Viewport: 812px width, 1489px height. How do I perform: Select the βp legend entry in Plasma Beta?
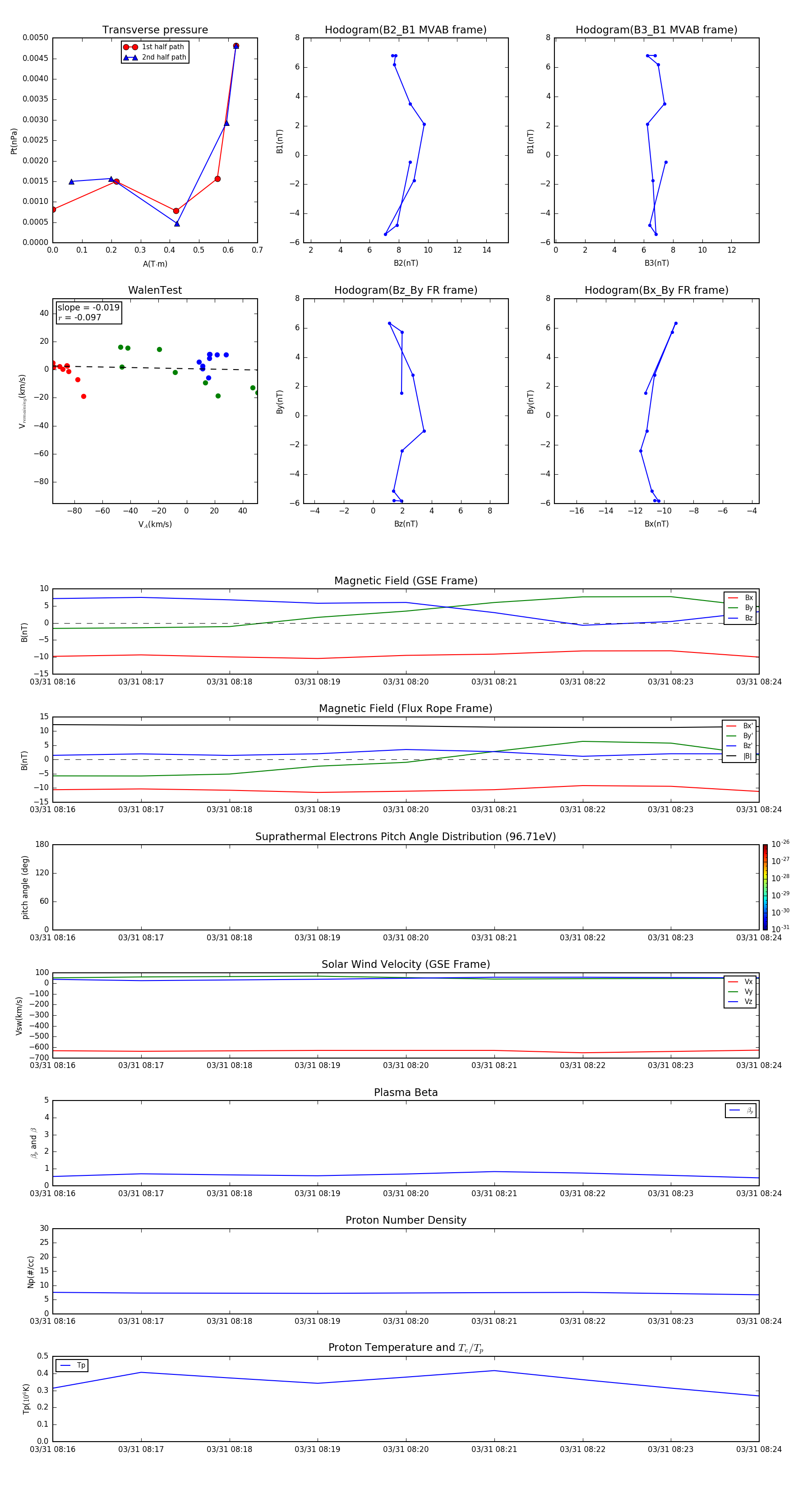tap(741, 1110)
